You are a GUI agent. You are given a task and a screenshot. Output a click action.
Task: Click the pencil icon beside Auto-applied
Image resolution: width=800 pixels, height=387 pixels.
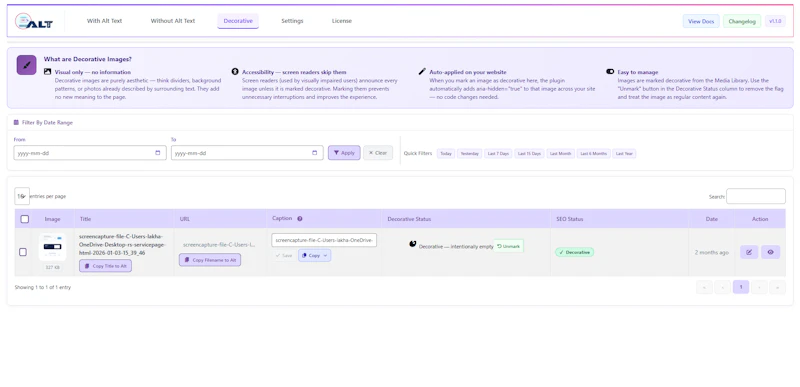pyautogui.click(x=422, y=71)
